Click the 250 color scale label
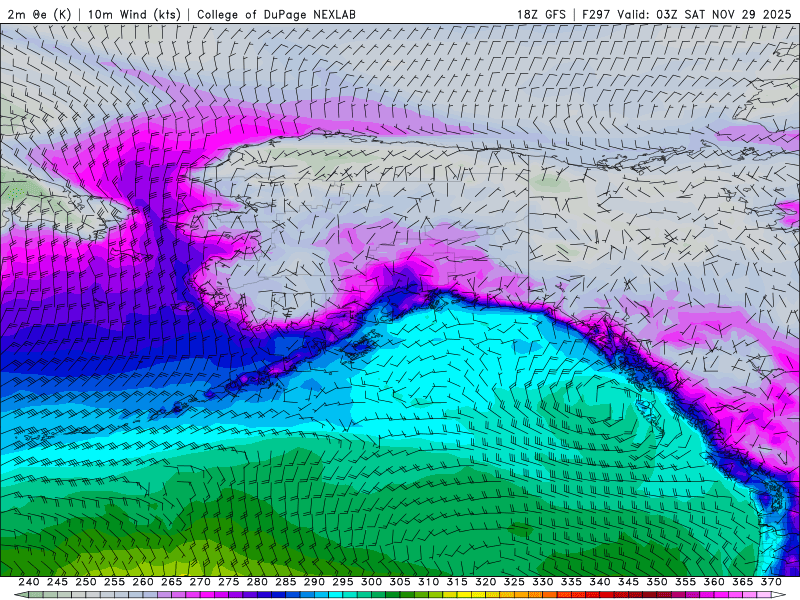800x600 pixels. tap(86, 582)
